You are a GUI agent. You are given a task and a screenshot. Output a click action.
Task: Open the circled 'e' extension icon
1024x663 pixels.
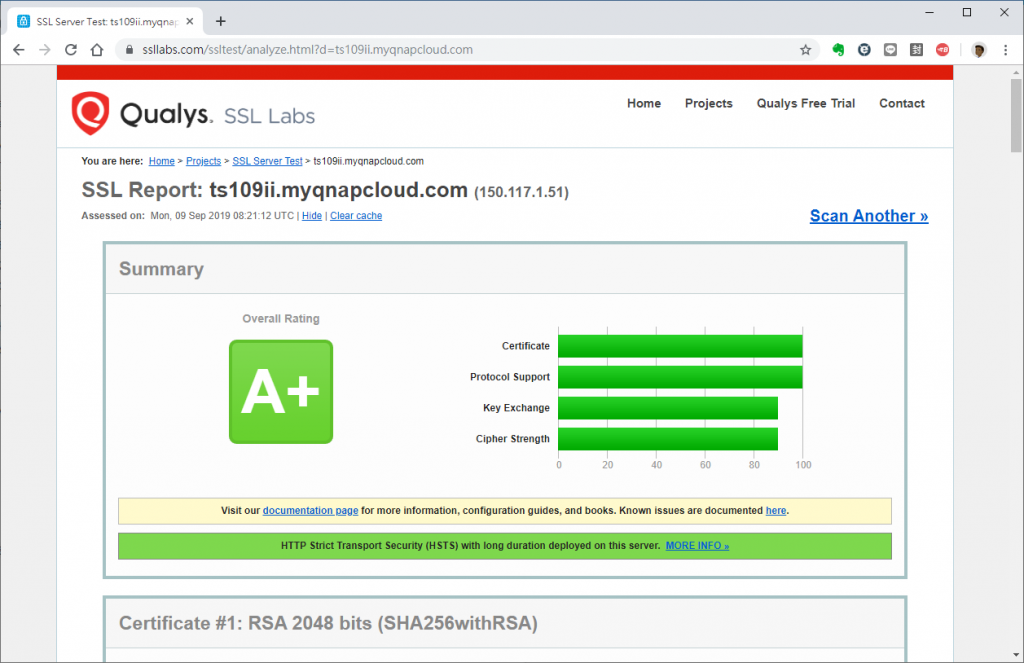[864, 50]
